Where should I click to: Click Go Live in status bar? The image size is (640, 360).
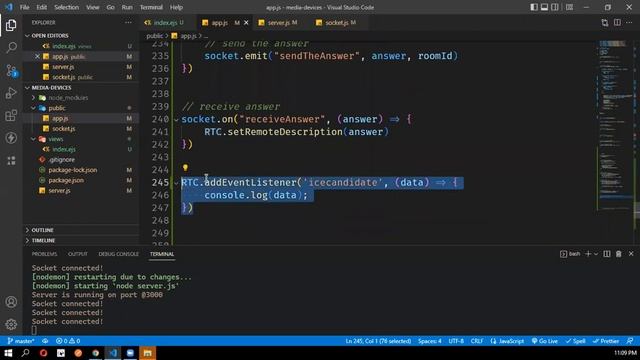(544, 341)
